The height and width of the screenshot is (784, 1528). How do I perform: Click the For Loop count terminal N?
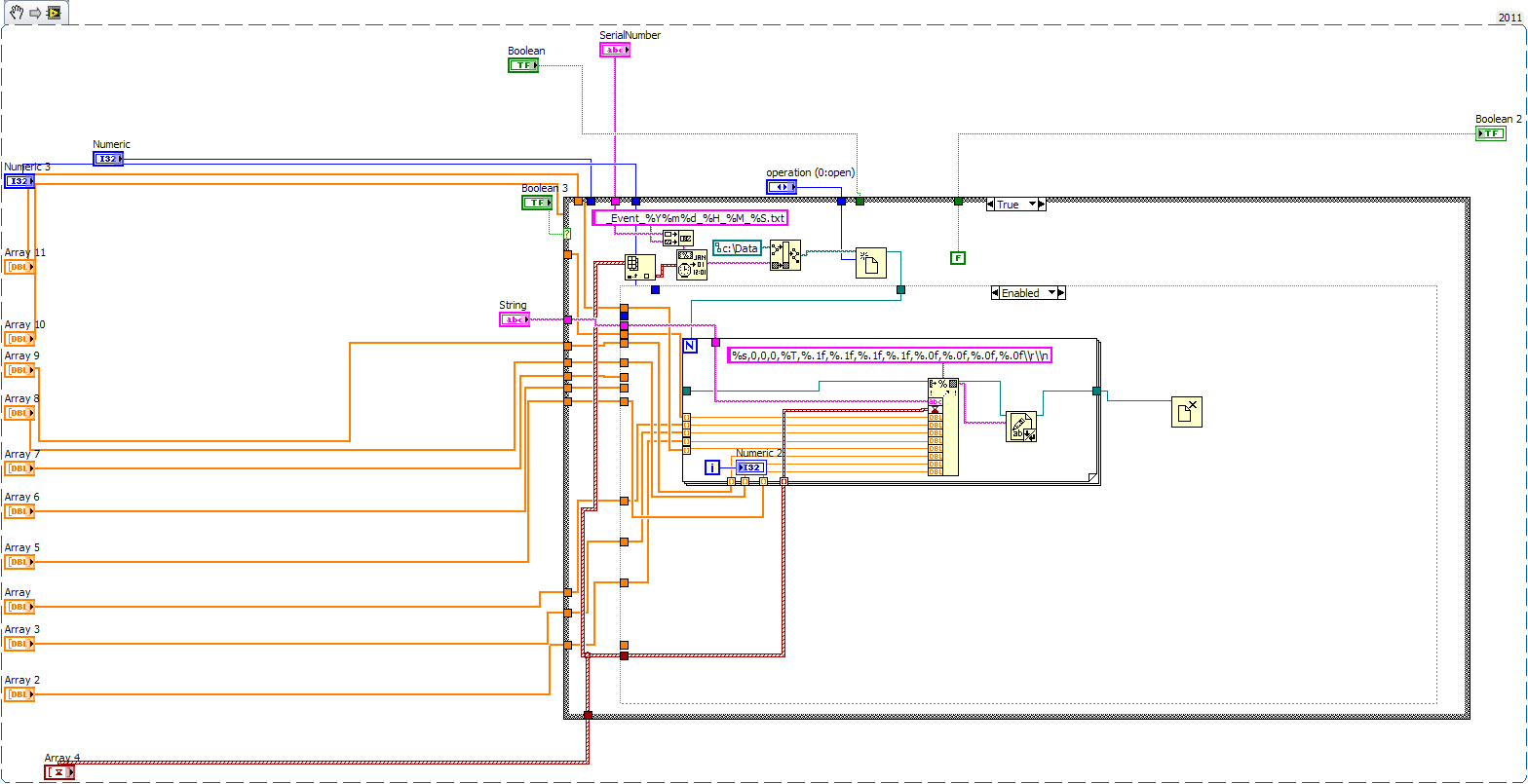pyautogui.click(x=690, y=345)
